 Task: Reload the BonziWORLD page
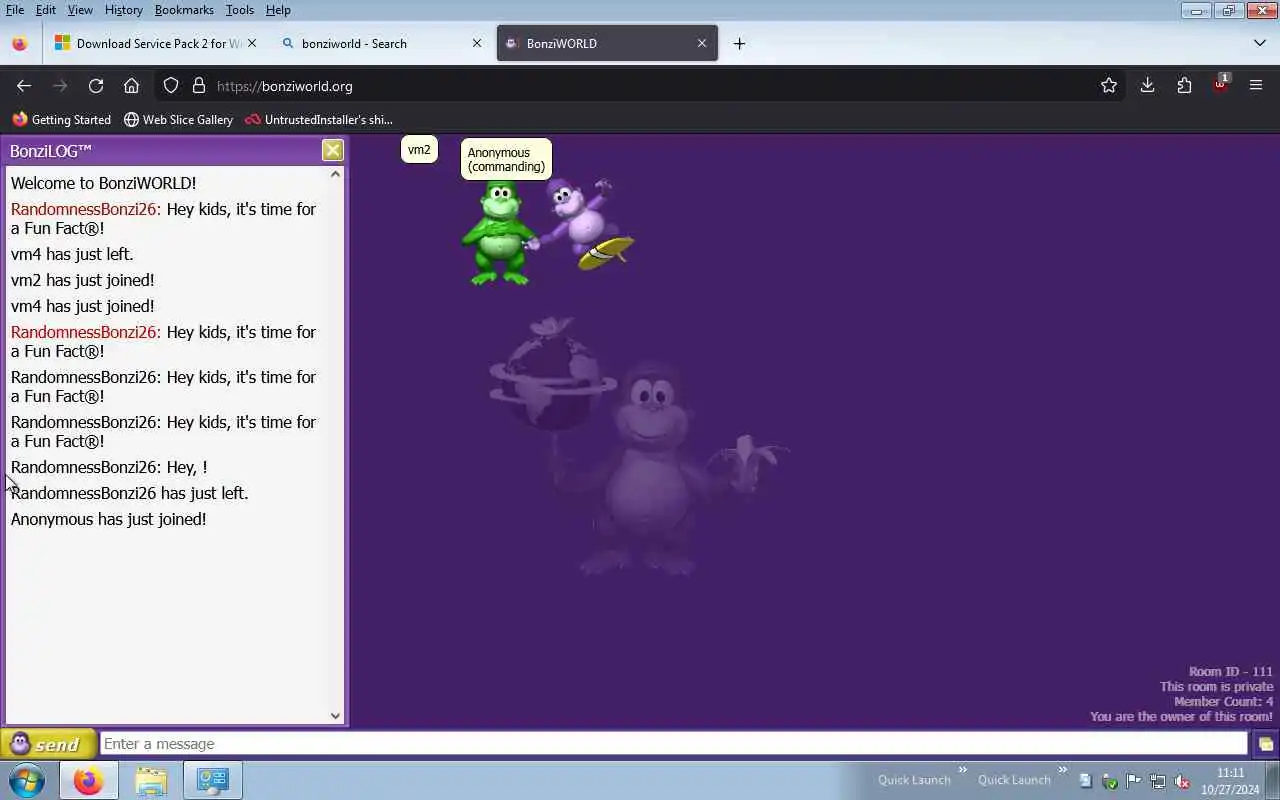(96, 86)
